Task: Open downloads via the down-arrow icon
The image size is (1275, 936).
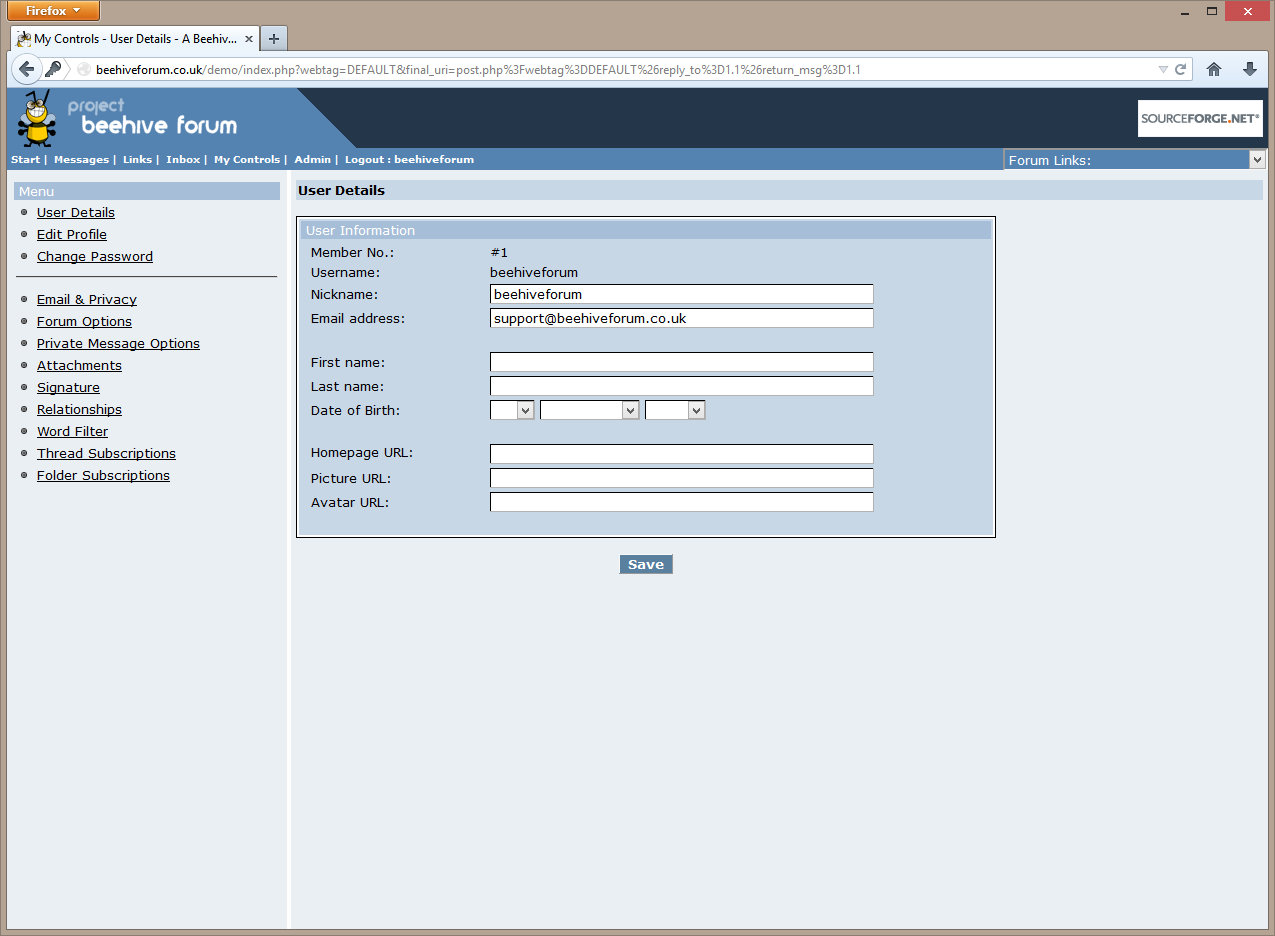Action: click(1249, 69)
